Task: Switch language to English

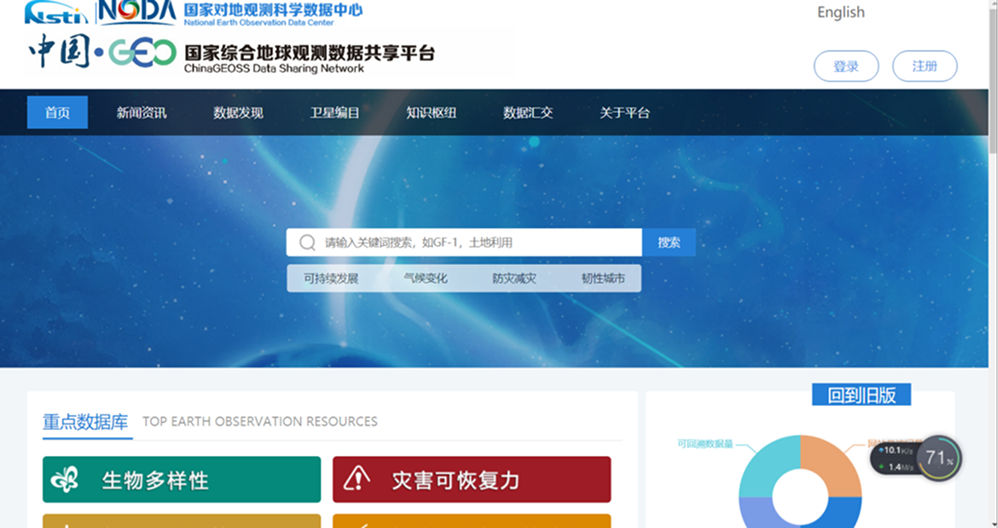Action: (x=840, y=13)
